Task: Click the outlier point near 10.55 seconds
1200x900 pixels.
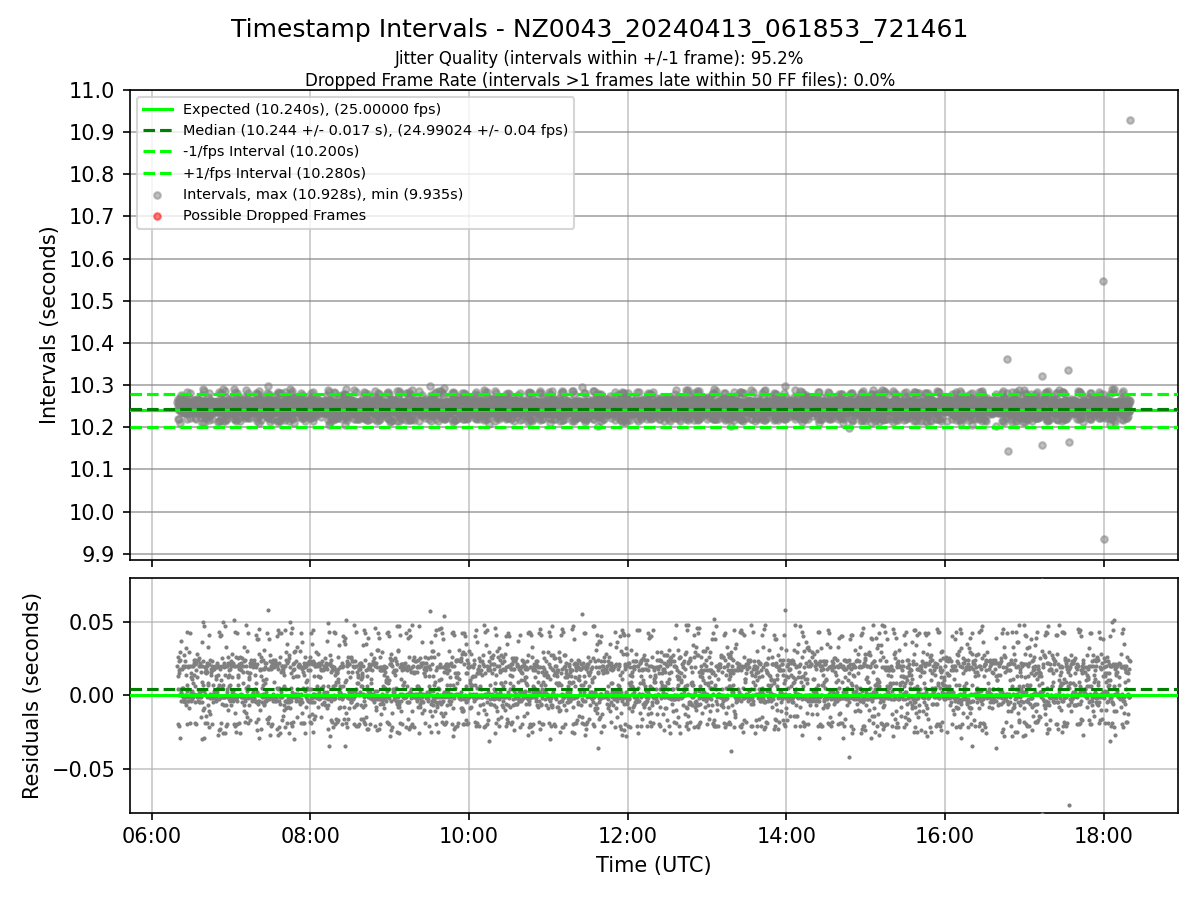Action: [1103, 281]
